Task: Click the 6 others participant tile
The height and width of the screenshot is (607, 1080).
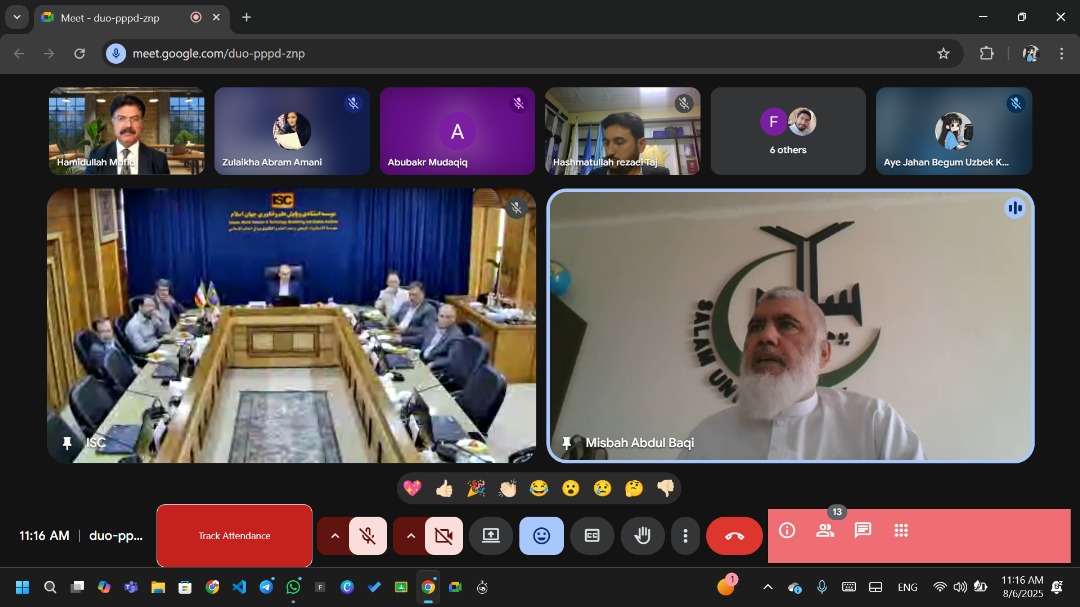Action: [788, 131]
